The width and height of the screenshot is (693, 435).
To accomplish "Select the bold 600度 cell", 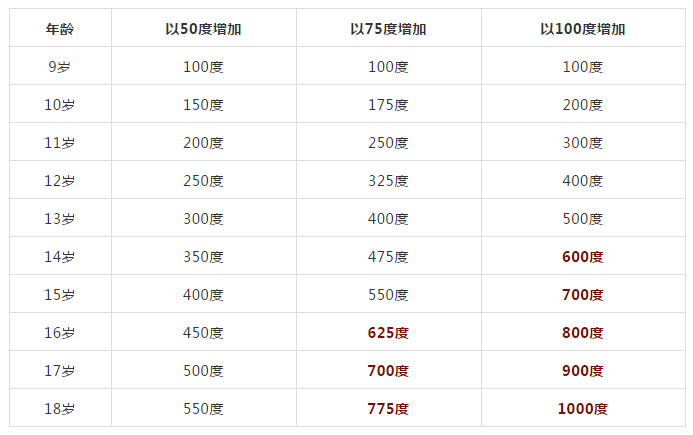I will (583, 257).
